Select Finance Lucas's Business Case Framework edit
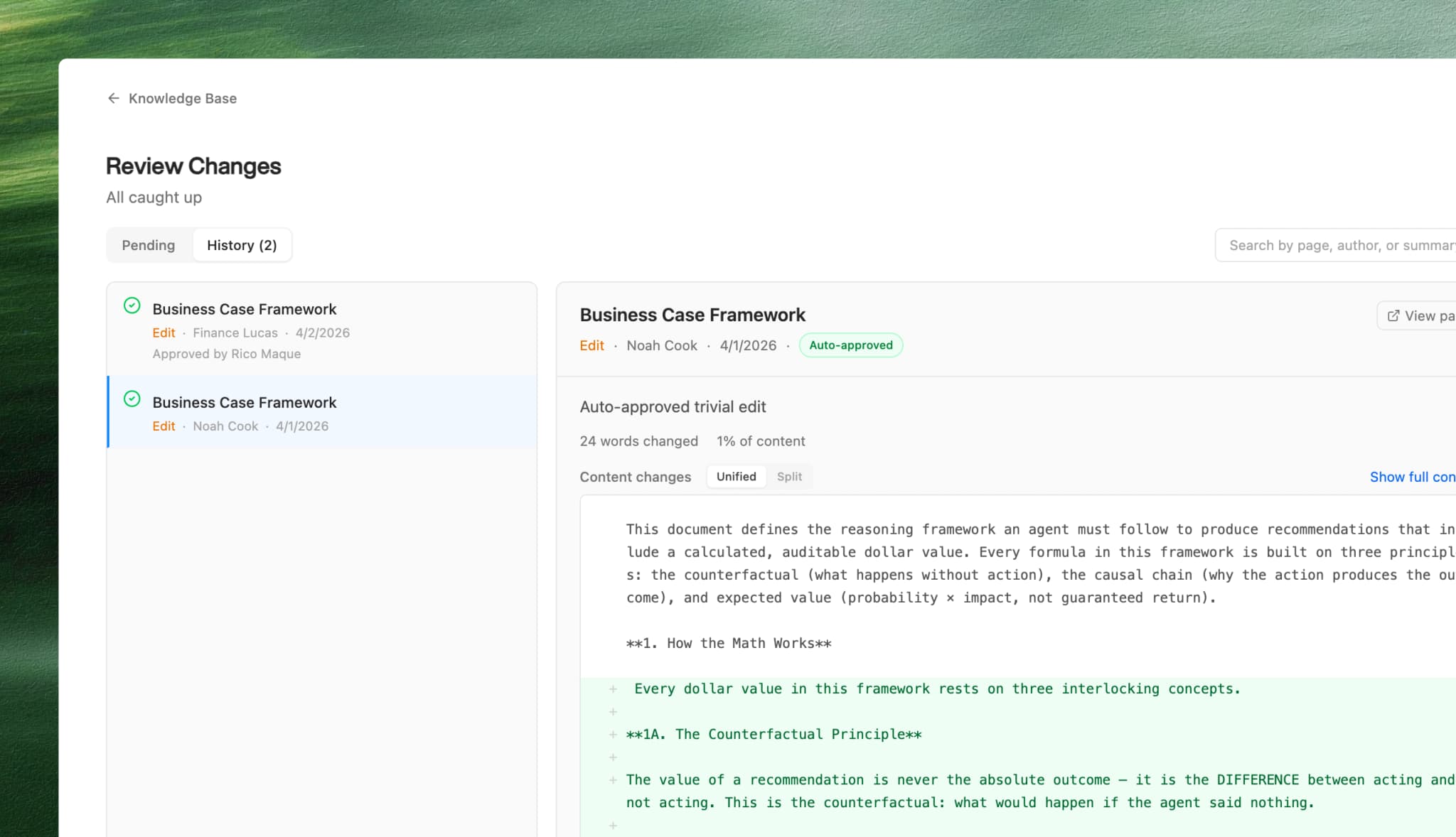 pos(320,330)
